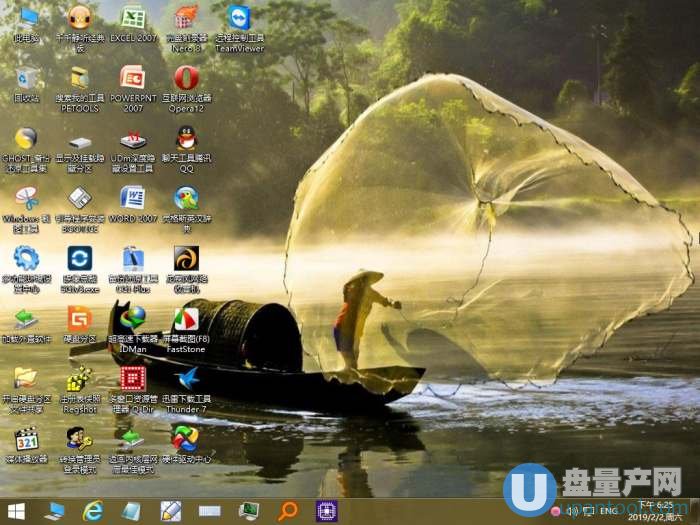Open the PETOOLS shortcut

(x=80, y=89)
